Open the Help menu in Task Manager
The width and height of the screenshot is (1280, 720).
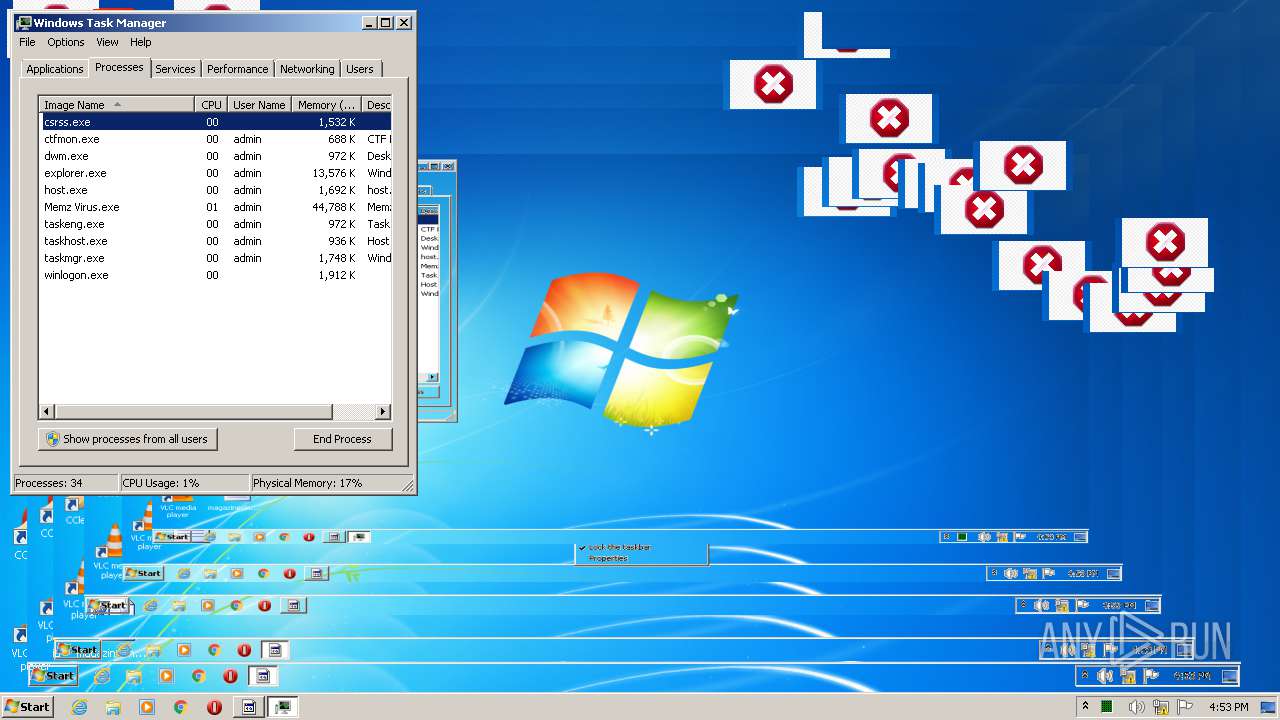141,42
